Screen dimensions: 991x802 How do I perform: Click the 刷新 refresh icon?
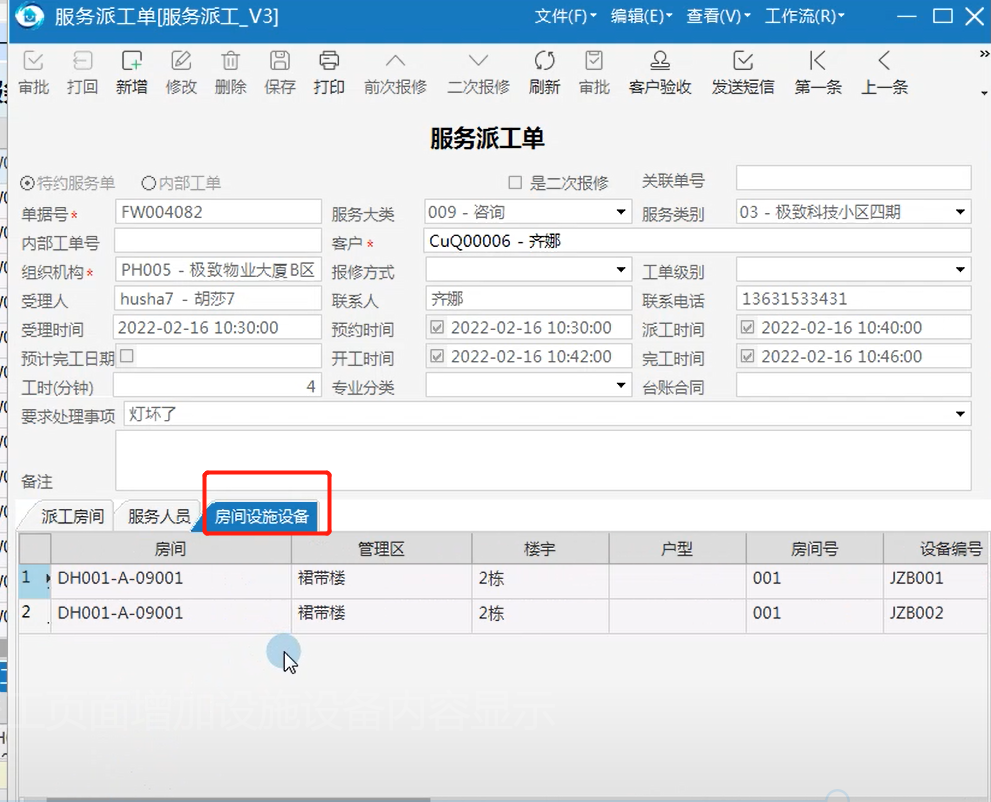(x=544, y=61)
